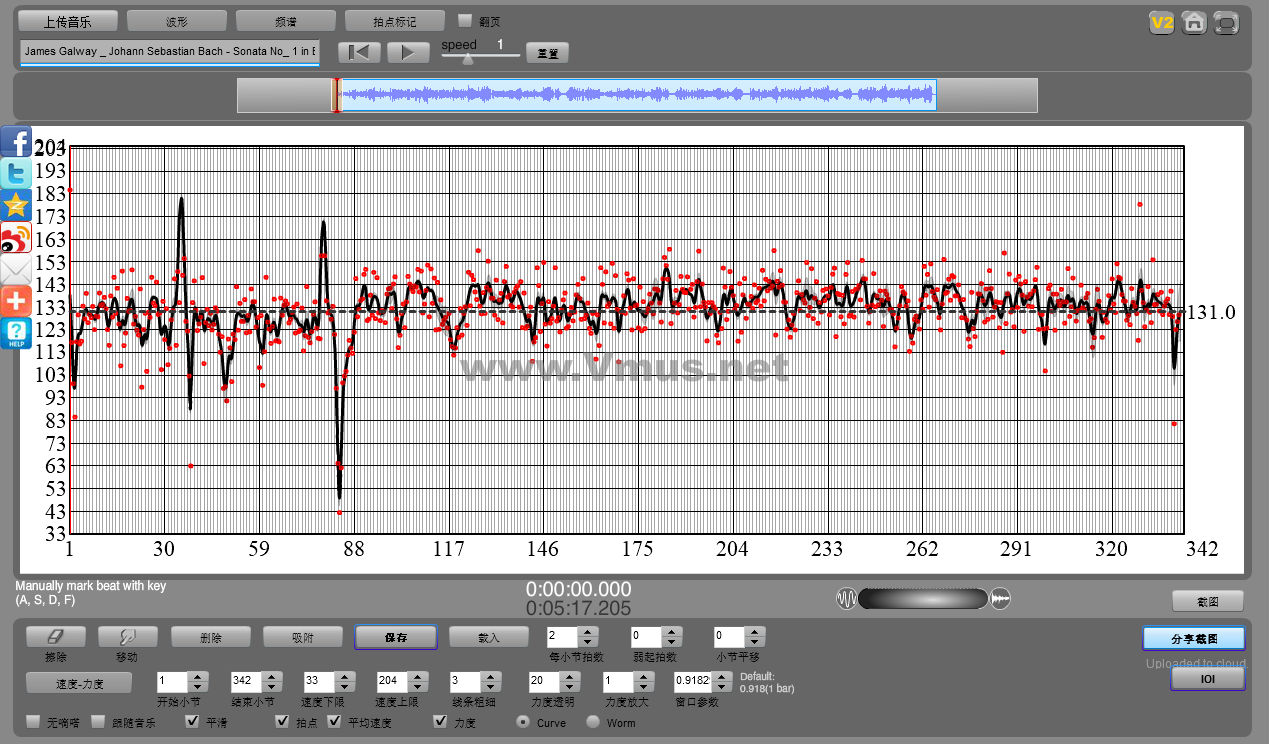
Task: Share via the Facebook sidebar icon
Action: point(16,141)
